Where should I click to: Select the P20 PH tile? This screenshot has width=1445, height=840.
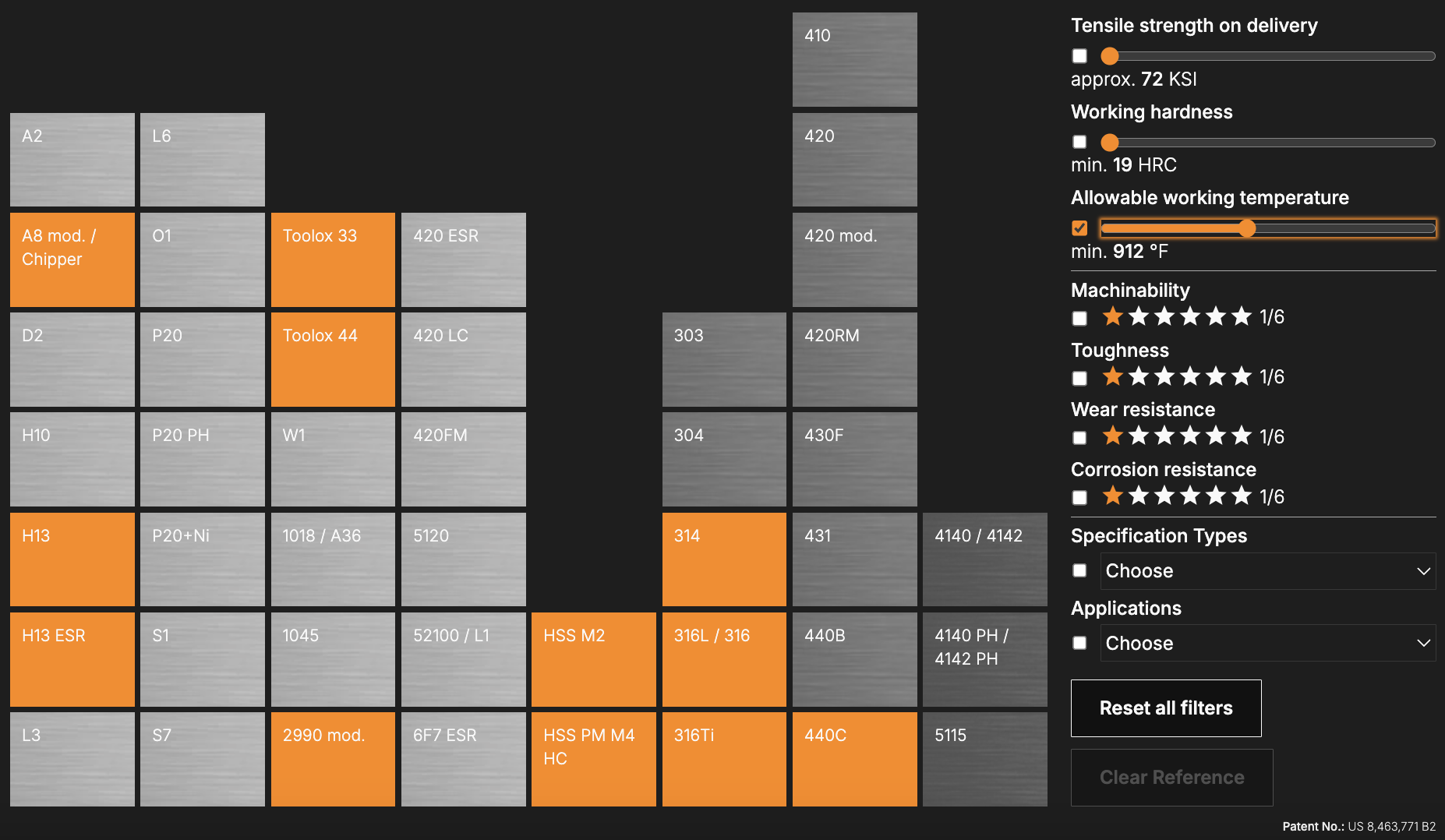(x=203, y=459)
